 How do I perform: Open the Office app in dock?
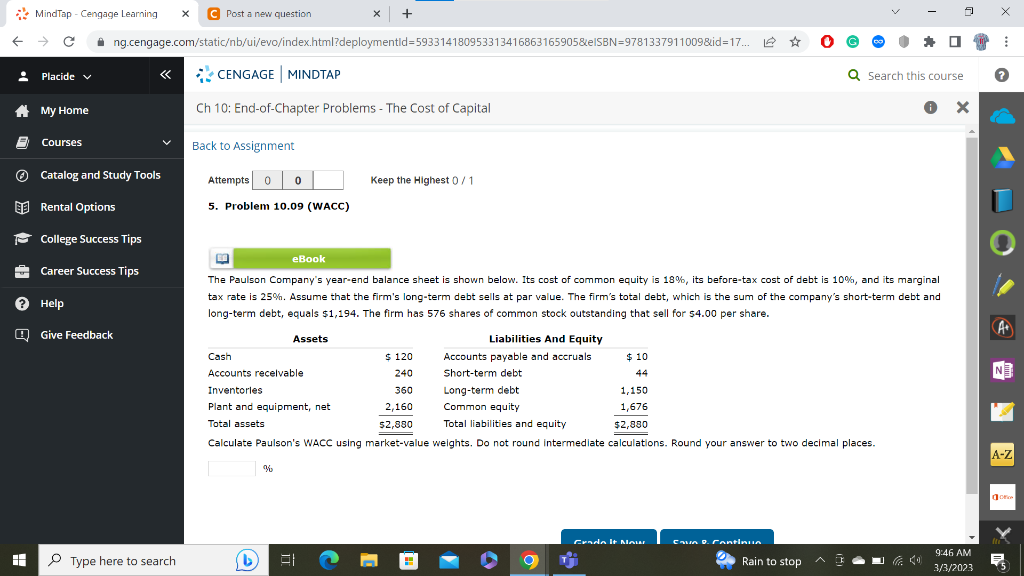coord(1002,496)
